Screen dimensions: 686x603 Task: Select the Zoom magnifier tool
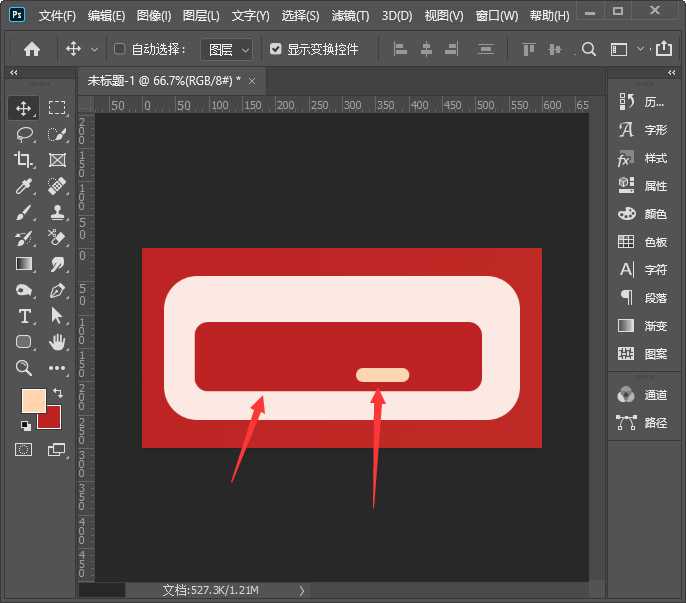tap(24, 368)
